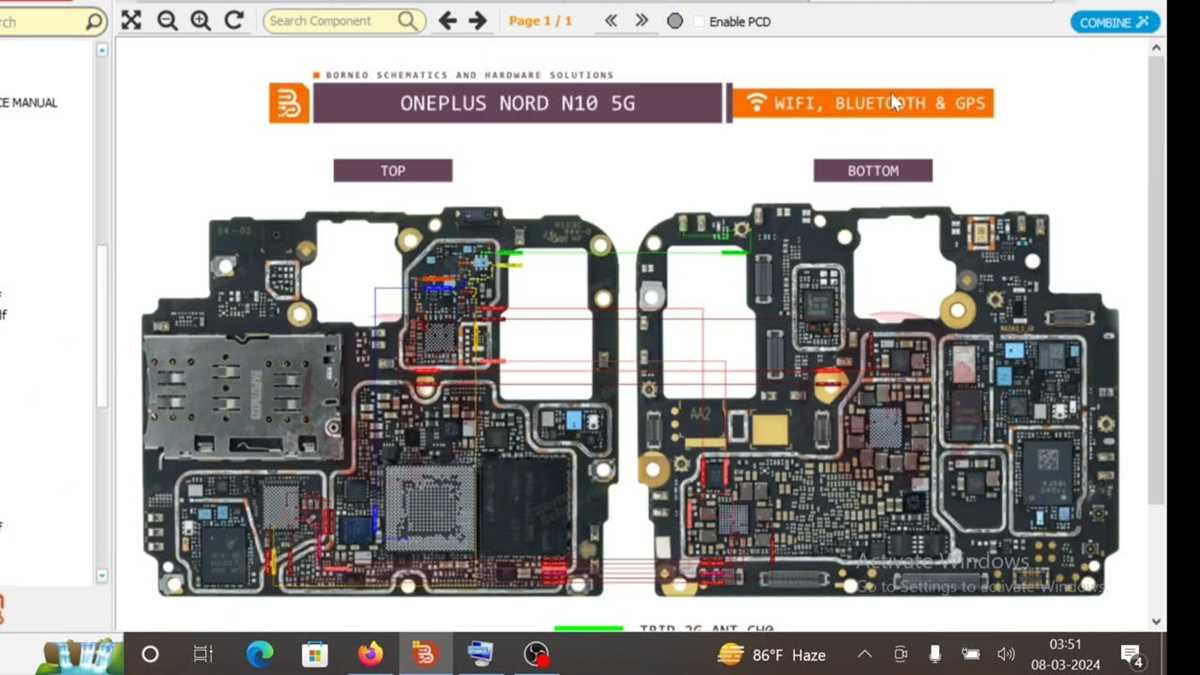Click the Borneo Schematics logo in the header
1200x675 pixels.
pos(289,103)
